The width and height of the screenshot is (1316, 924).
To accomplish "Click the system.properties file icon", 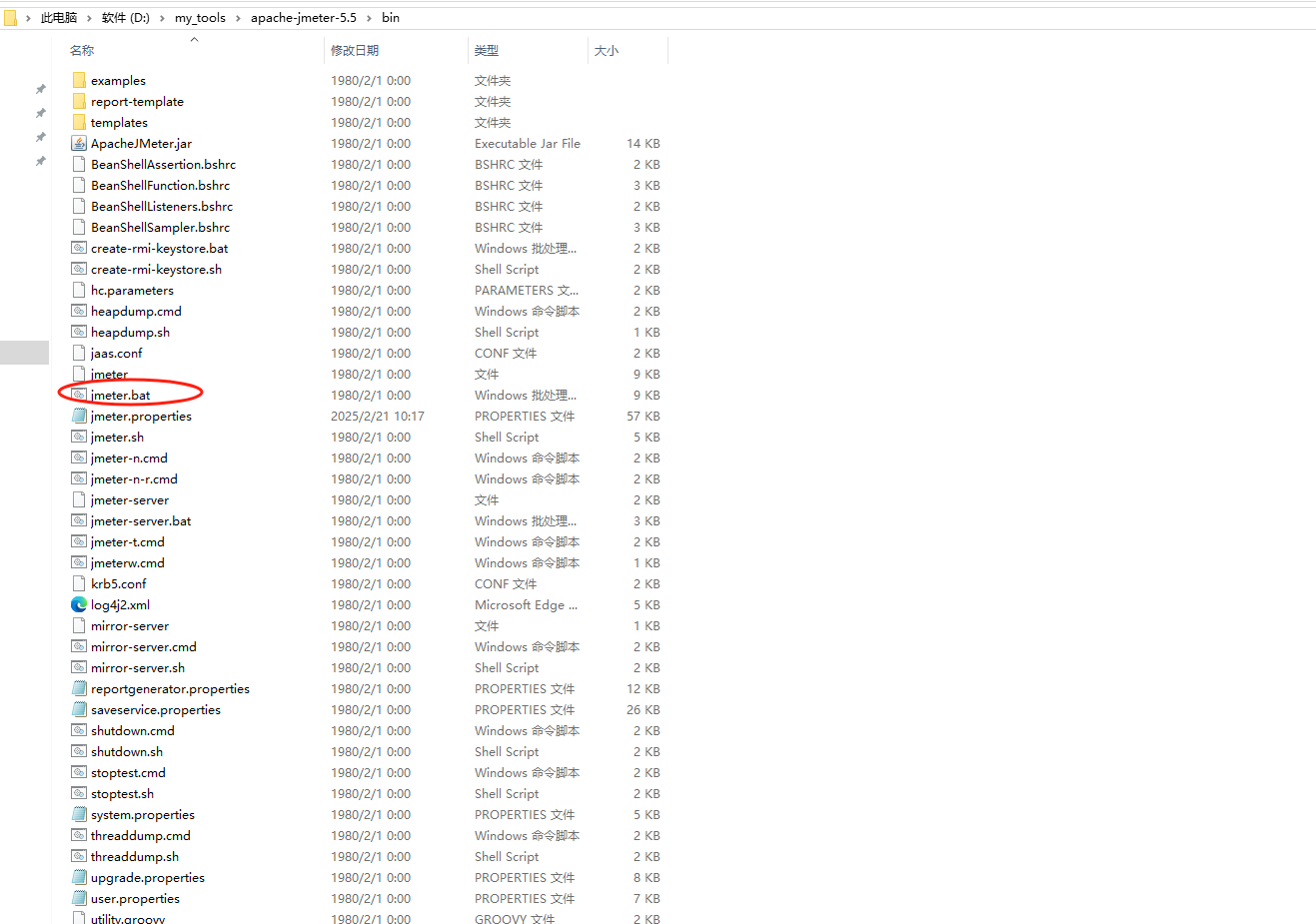I will [x=79, y=814].
